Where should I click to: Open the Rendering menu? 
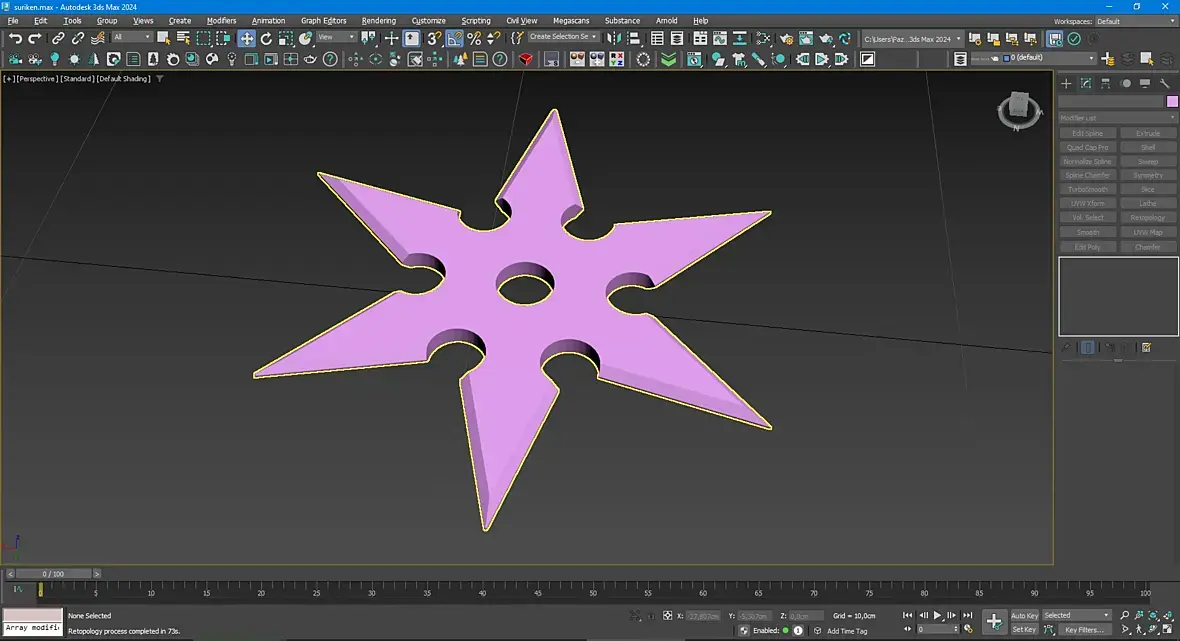click(378, 20)
